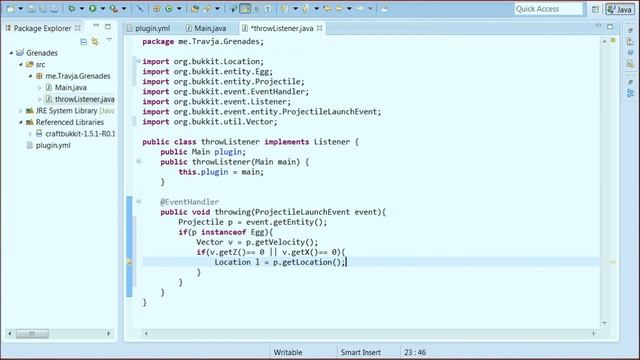Expand the craftbukkit jar node

coord(30,133)
